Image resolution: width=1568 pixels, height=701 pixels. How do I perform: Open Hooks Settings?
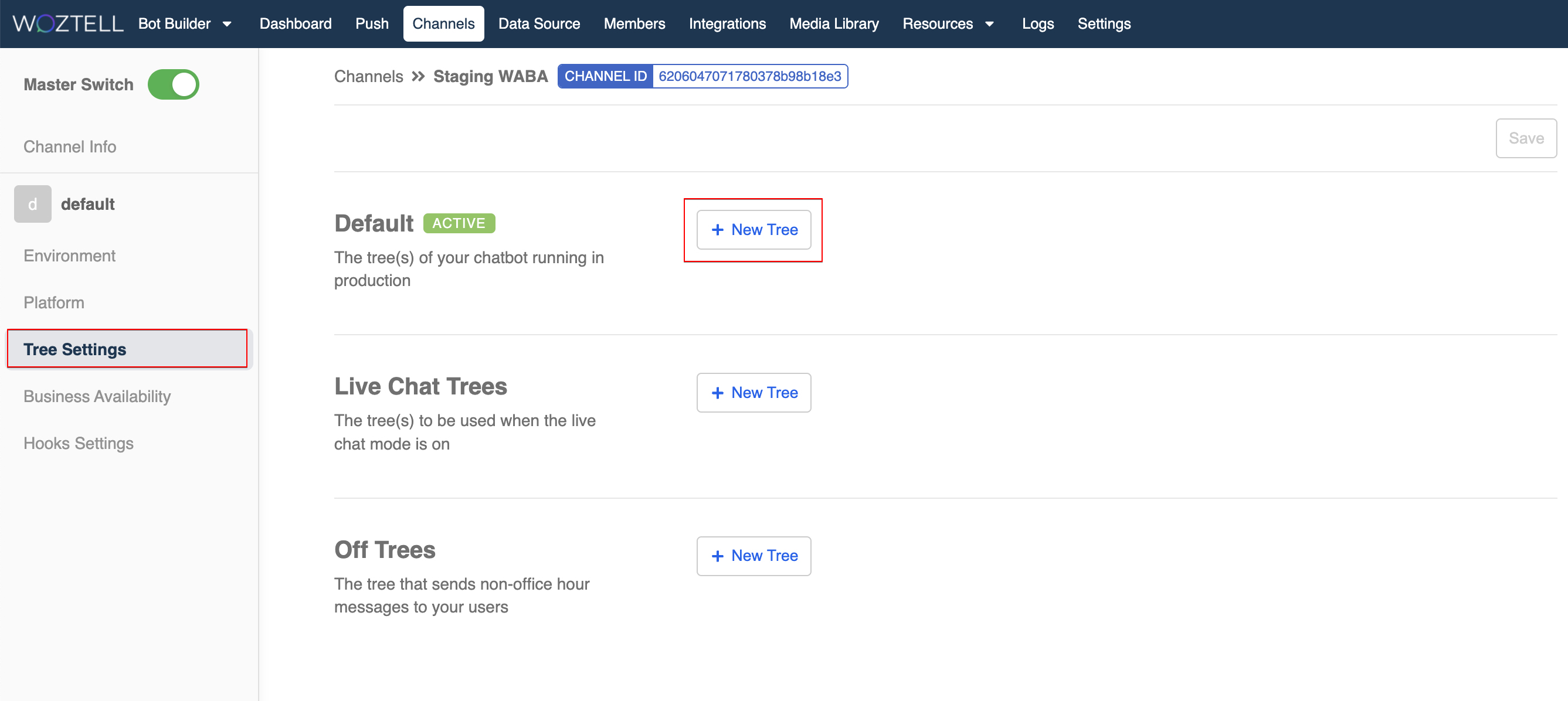click(x=79, y=443)
